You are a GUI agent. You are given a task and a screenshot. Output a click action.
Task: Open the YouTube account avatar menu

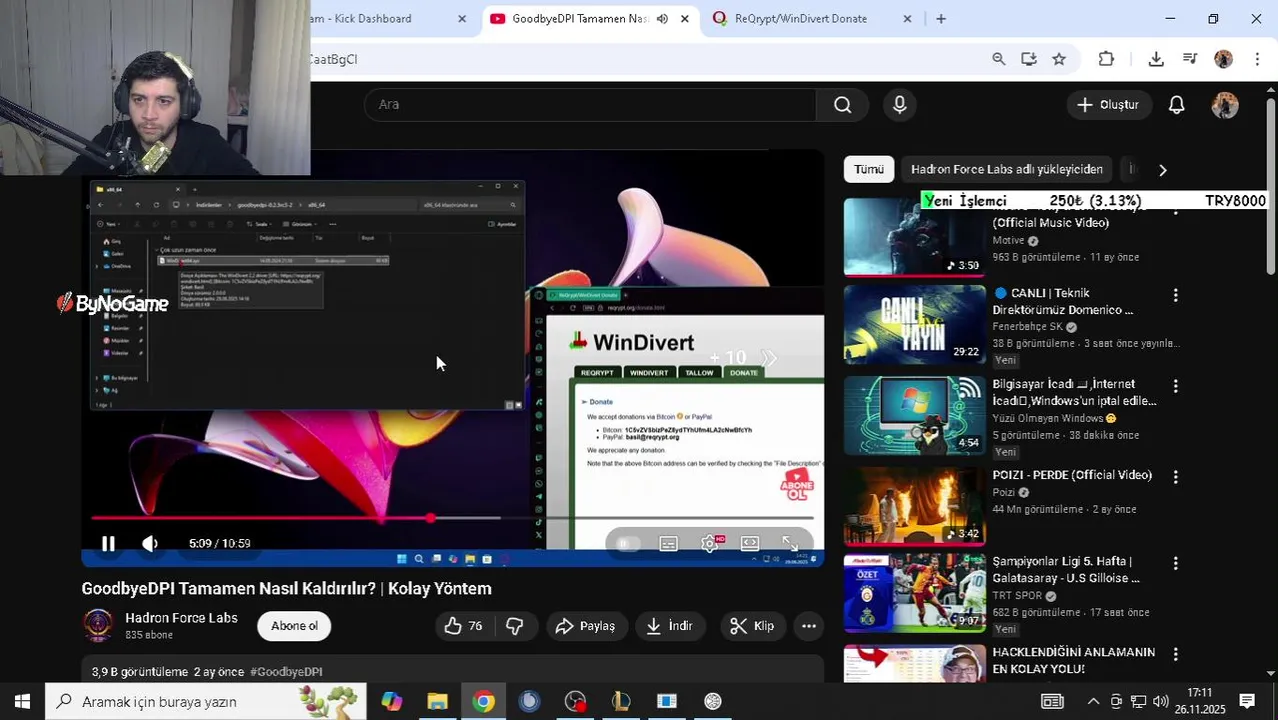tap(1224, 105)
